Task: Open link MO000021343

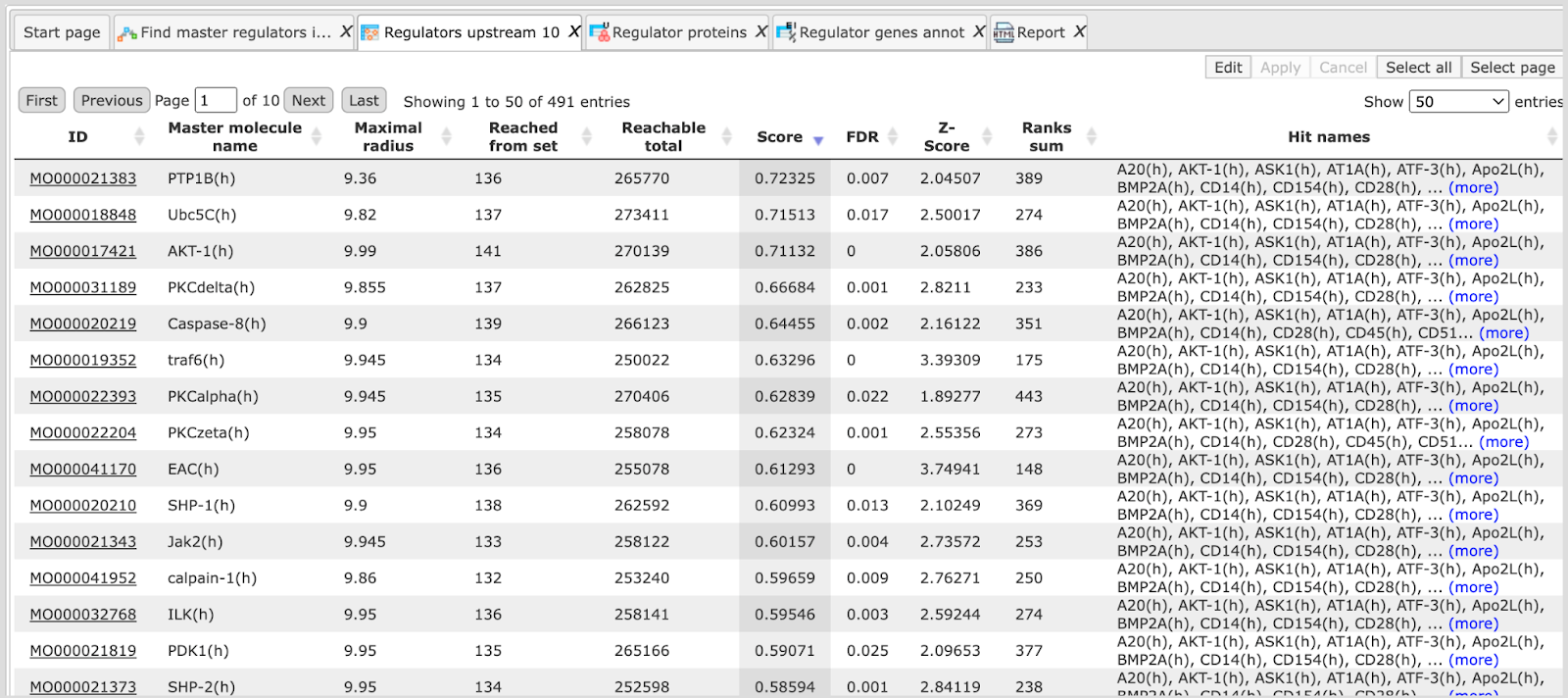Action: [83, 541]
